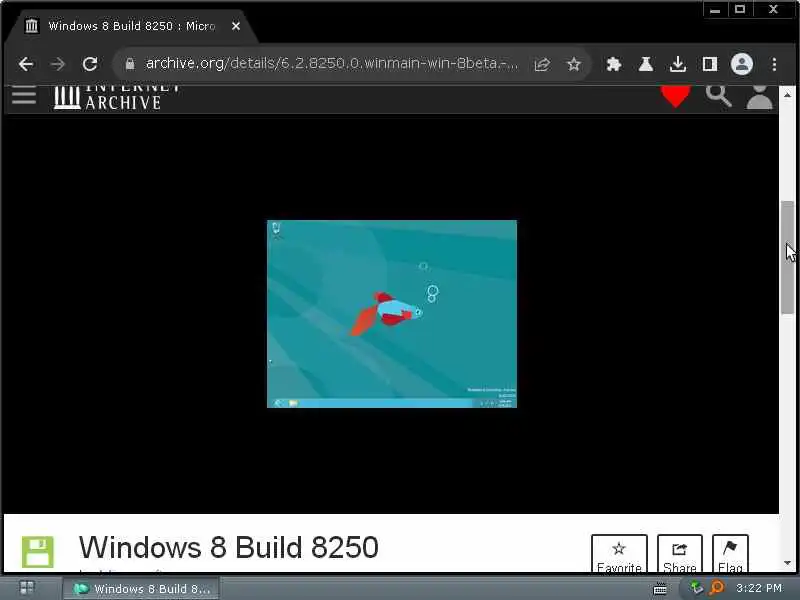Image resolution: width=800 pixels, height=600 pixels.
Task: Click the vertical scrollbar thumb
Action: tap(787, 258)
